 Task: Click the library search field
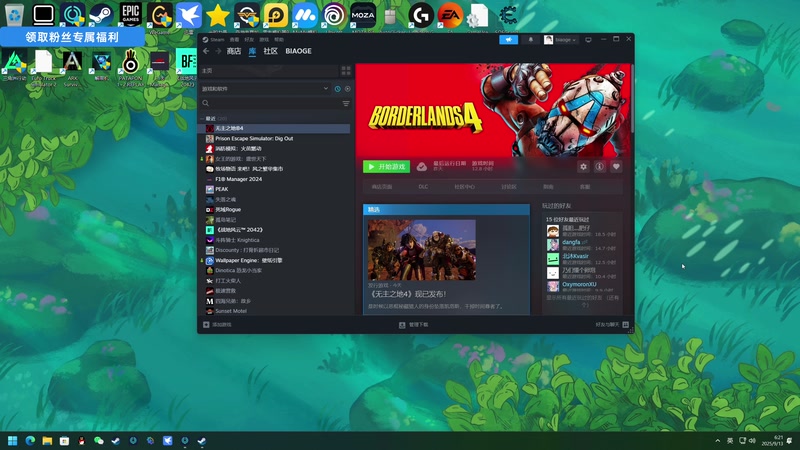coord(270,104)
